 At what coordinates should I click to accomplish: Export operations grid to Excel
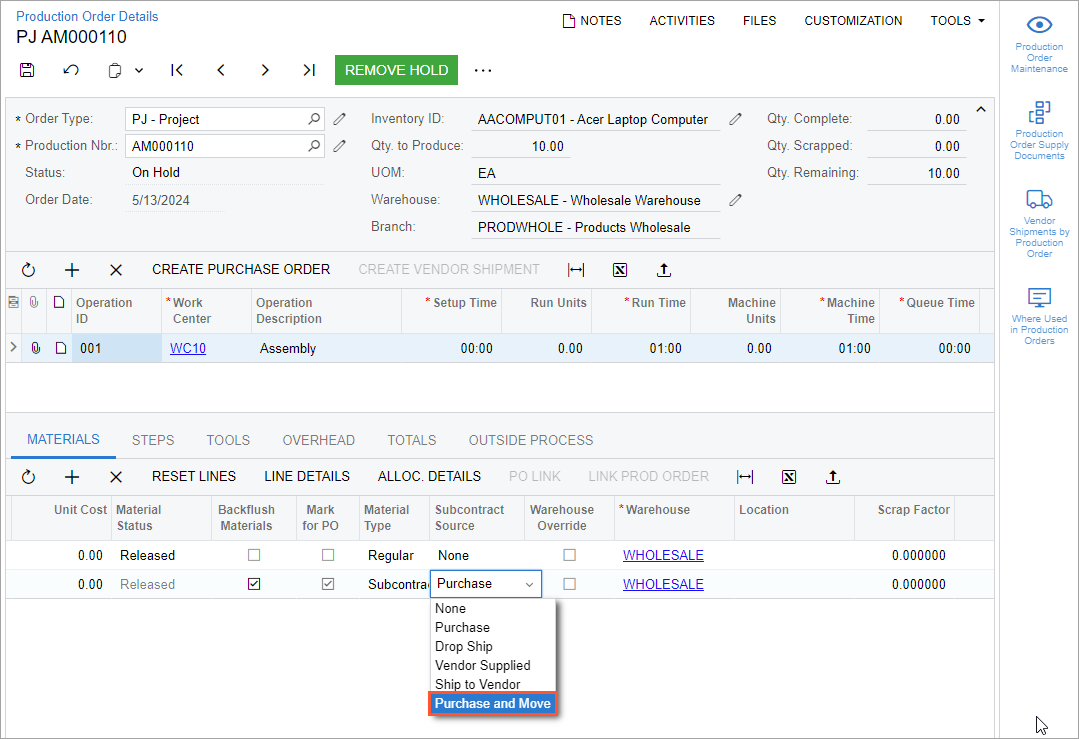pyautogui.click(x=620, y=270)
